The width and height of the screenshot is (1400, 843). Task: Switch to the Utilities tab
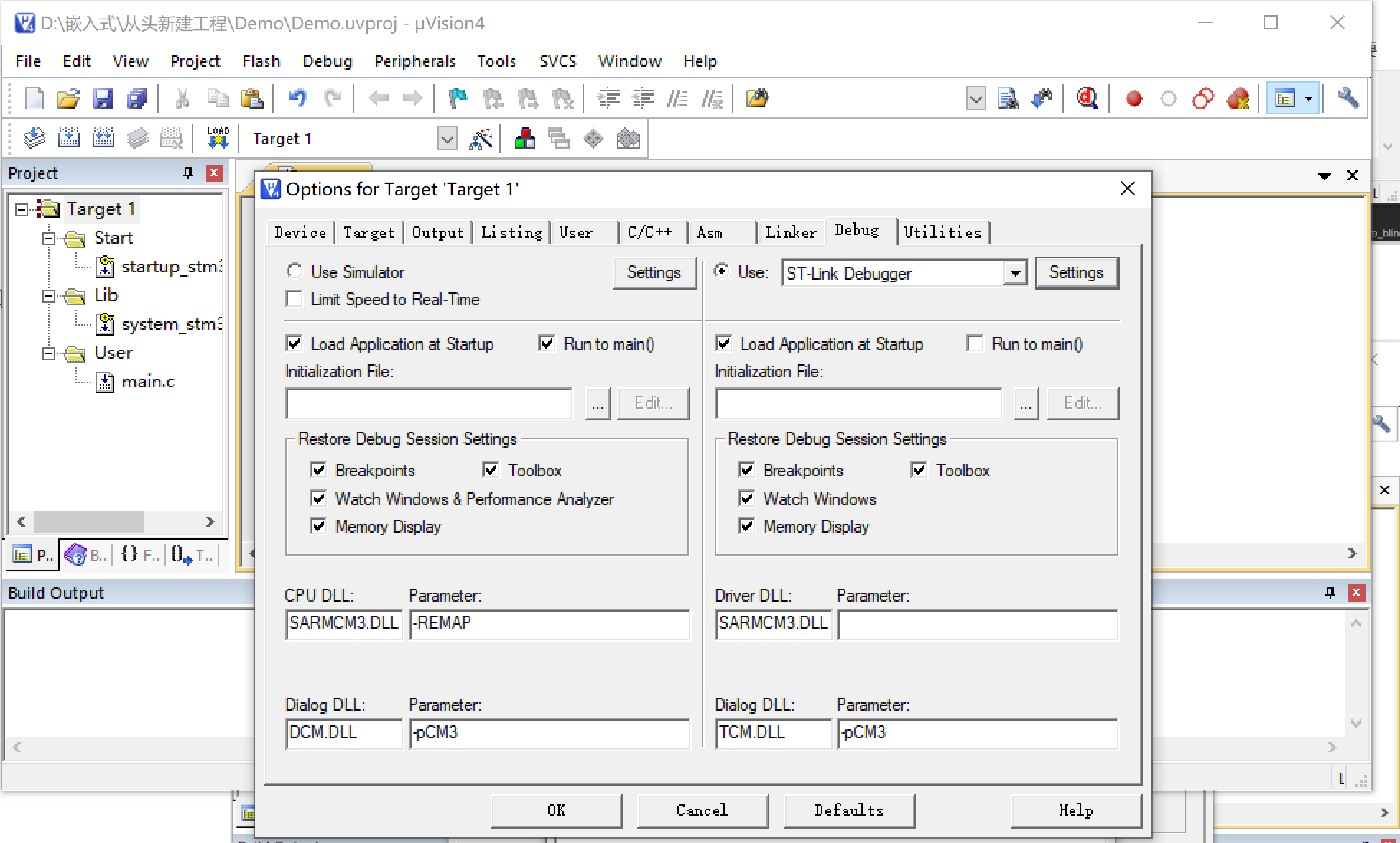click(x=942, y=232)
